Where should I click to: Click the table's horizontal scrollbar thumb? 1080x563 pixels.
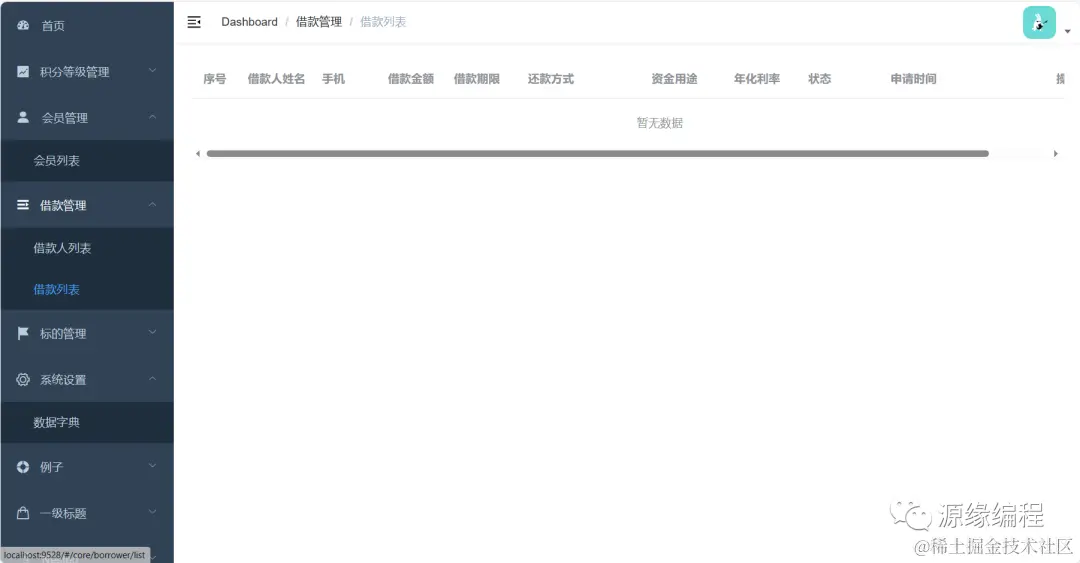coord(598,154)
